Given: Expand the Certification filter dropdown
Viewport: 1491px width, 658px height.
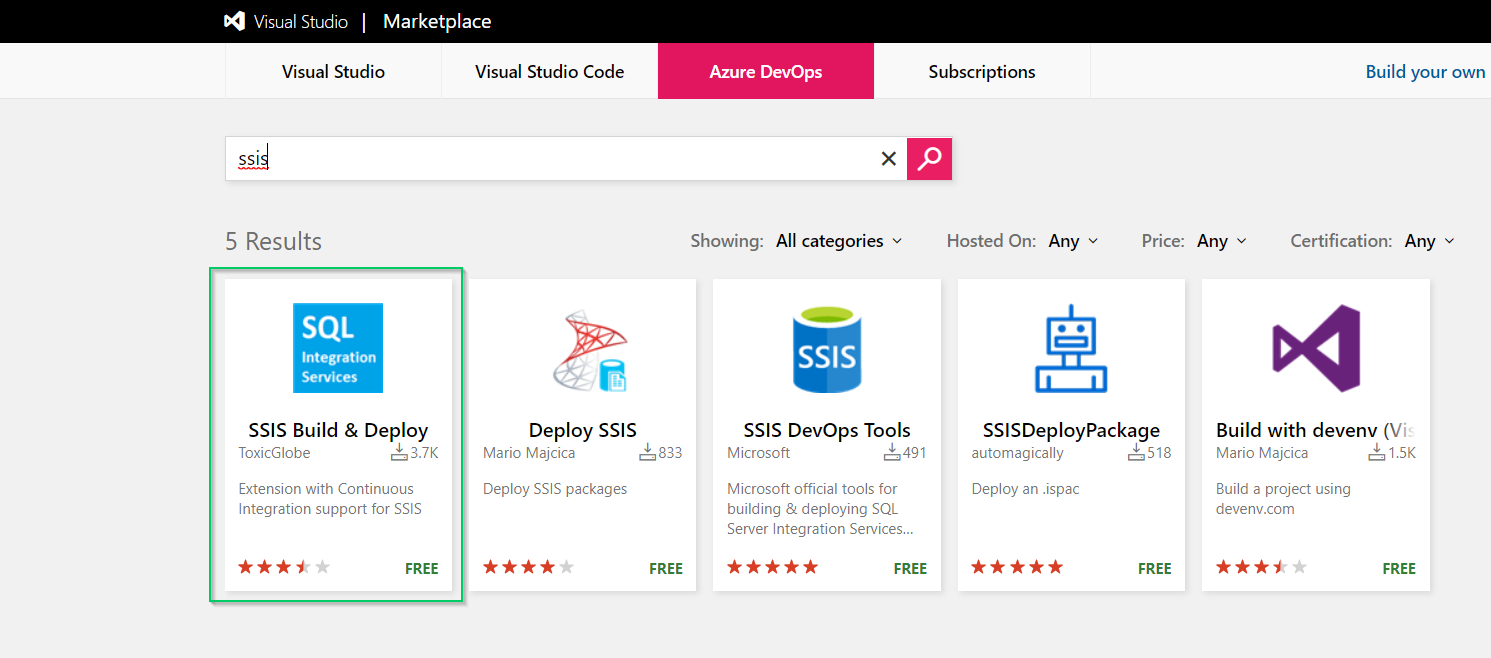Looking at the screenshot, I should click(1429, 241).
